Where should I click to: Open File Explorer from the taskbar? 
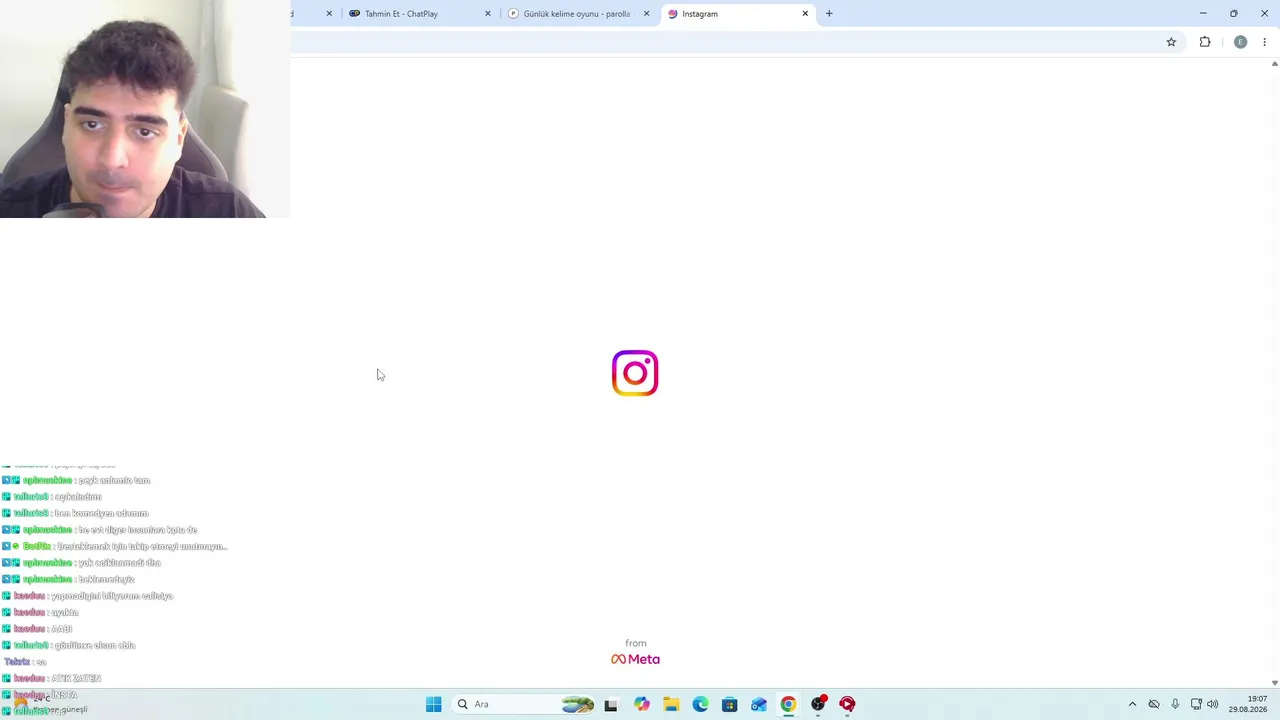pos(671,704)
